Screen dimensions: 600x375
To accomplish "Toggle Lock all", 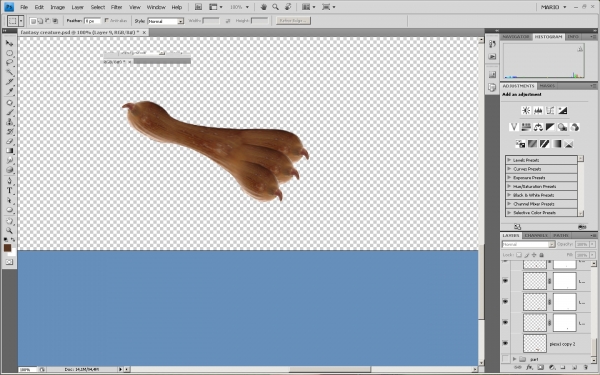I will [x=541, y=255].
